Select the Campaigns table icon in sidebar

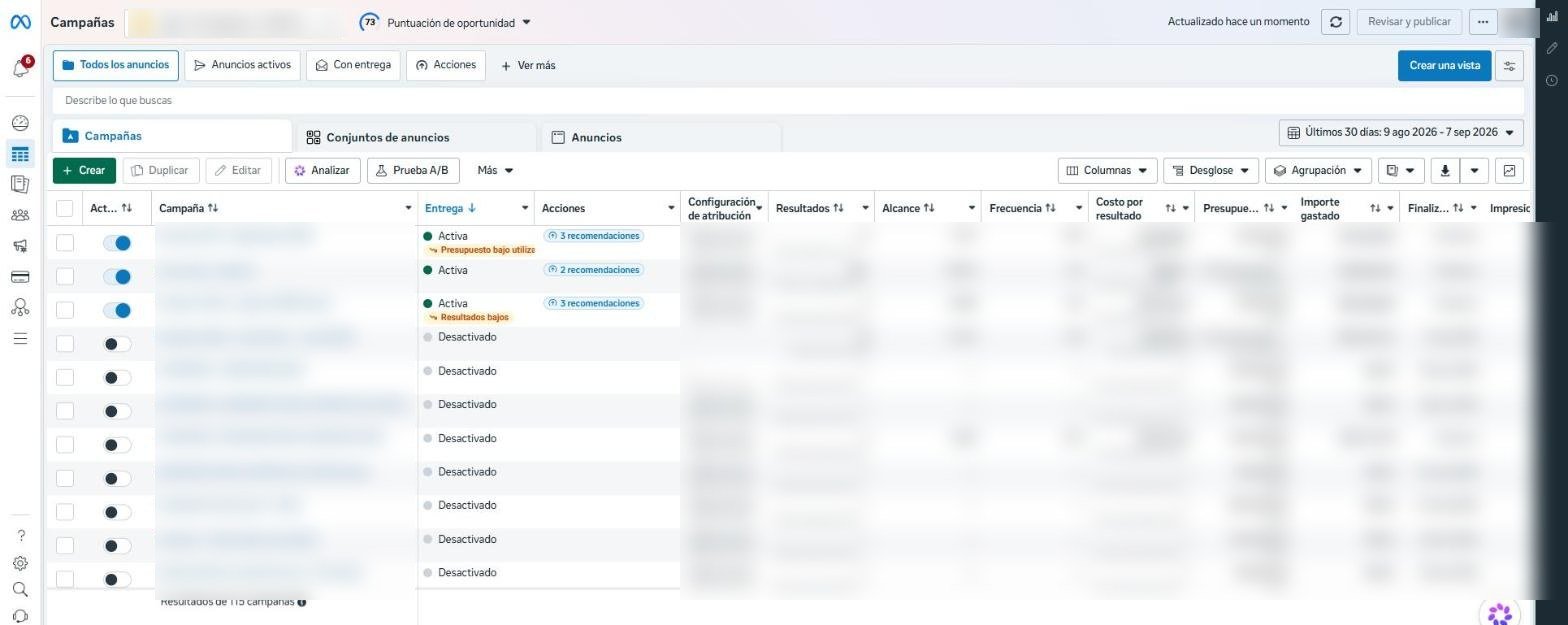(20, 154)
